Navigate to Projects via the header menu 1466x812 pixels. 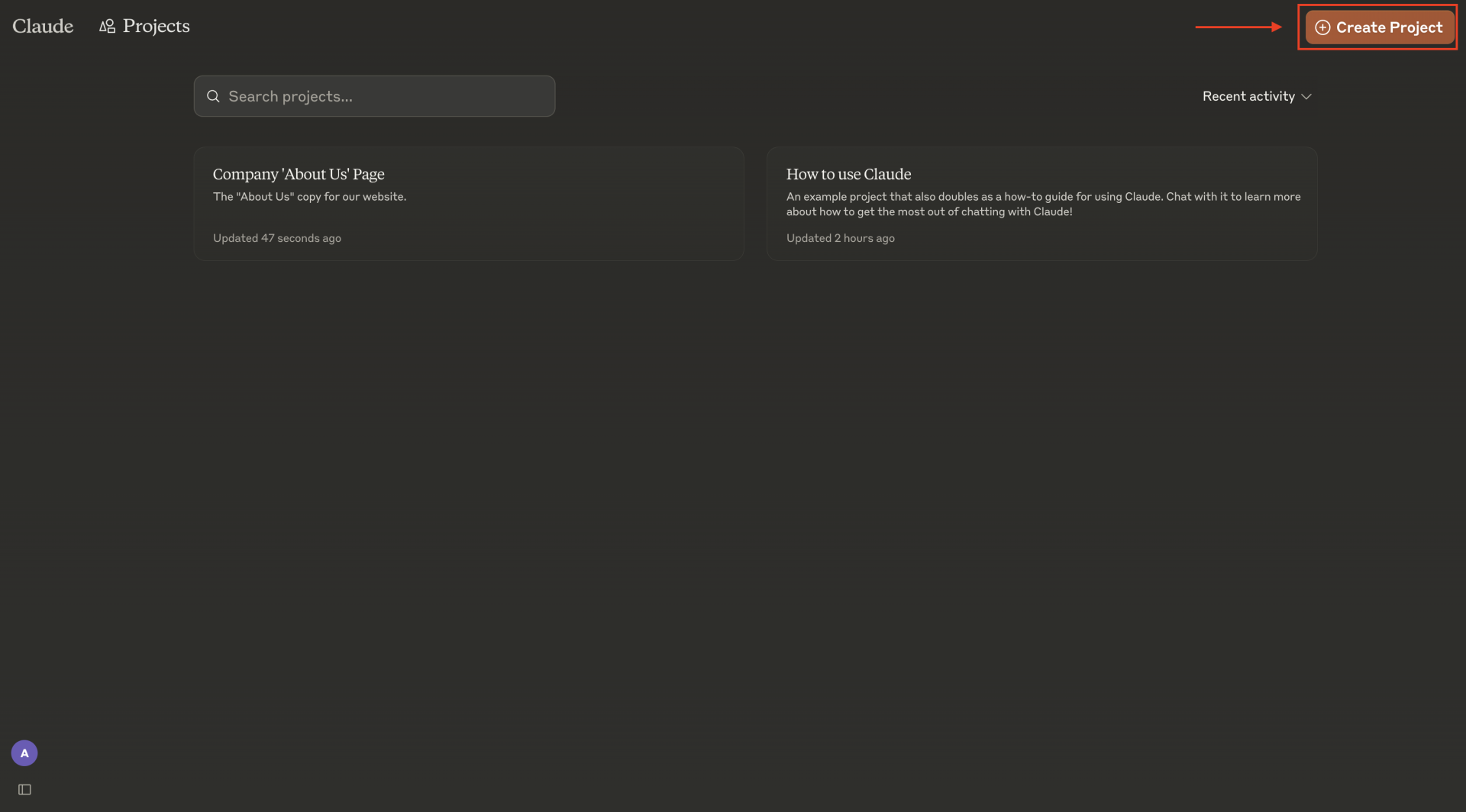(155, 25)
